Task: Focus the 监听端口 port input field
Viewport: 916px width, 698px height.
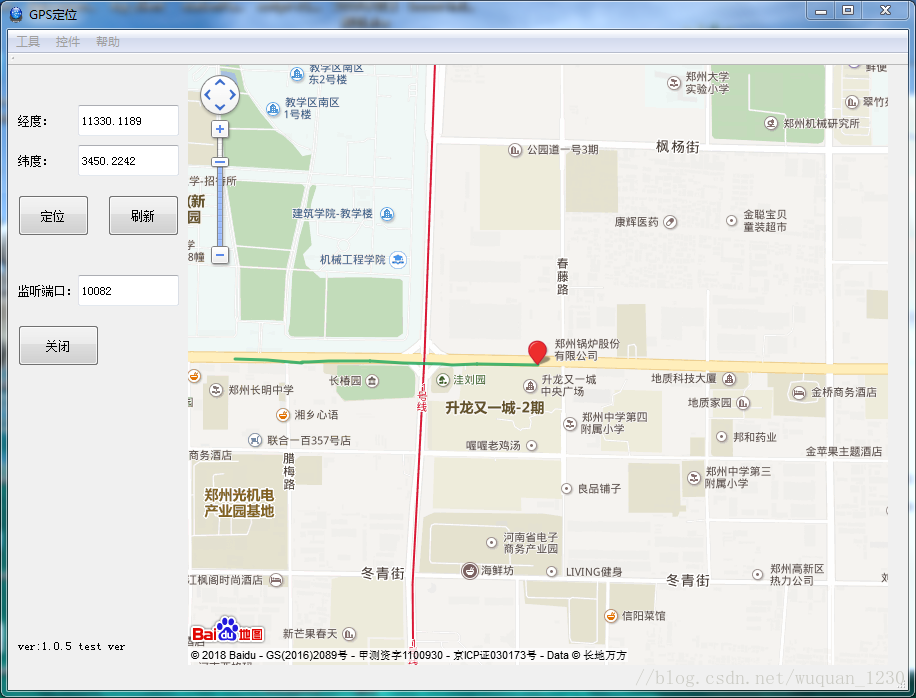Action: pyautogui.click(x=129, y=290)
